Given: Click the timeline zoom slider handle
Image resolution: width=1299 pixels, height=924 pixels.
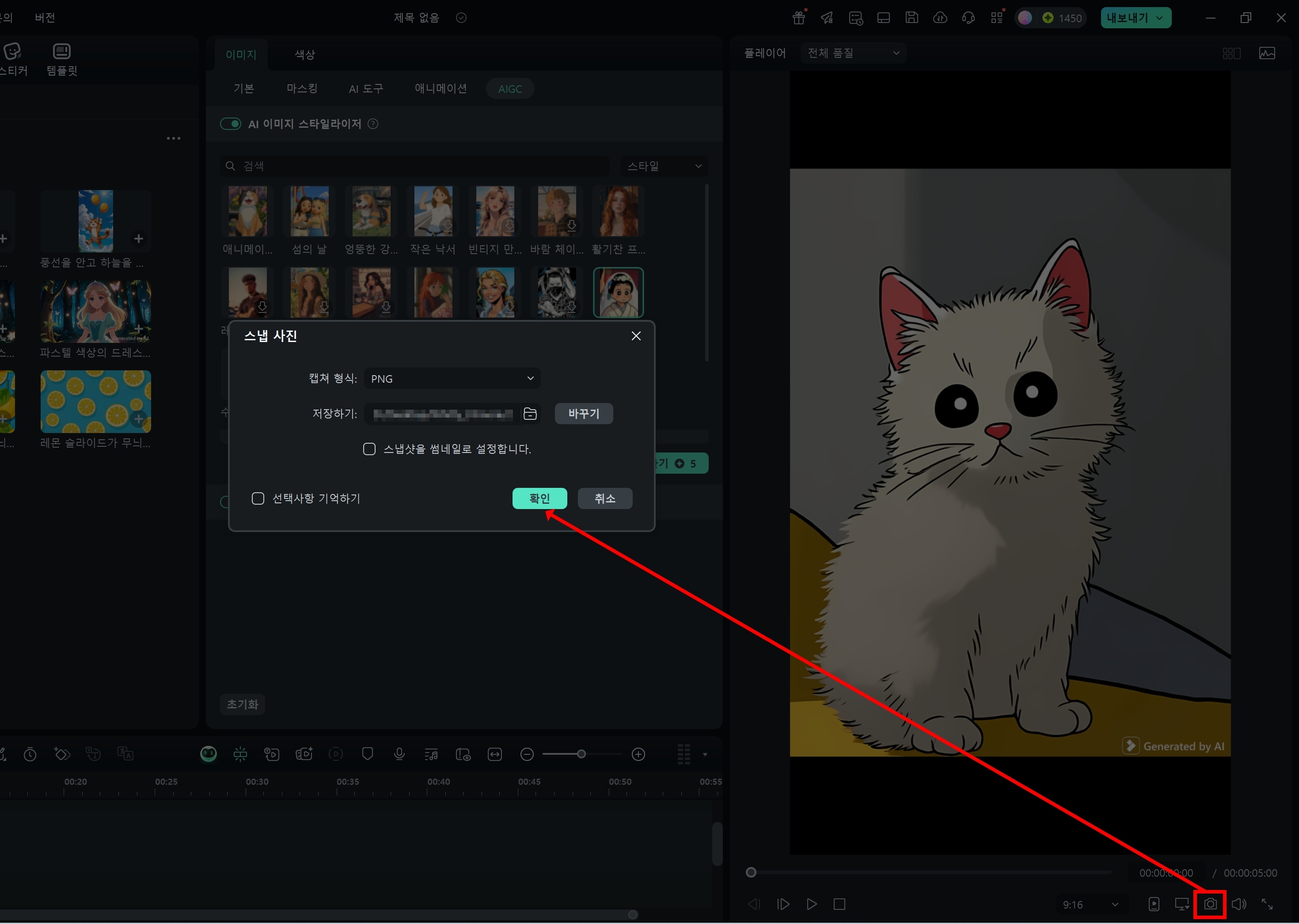Looking at the screenshot, I should click(x=581, y=754).
